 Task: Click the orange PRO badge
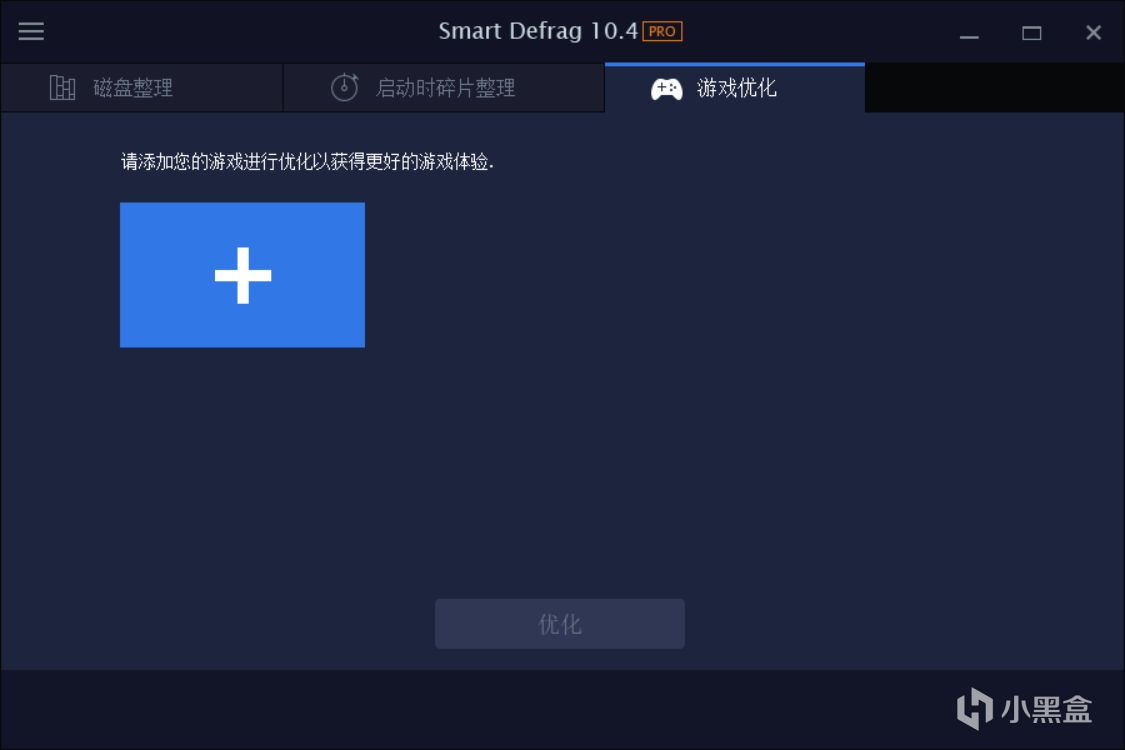[x=662, y=32]
